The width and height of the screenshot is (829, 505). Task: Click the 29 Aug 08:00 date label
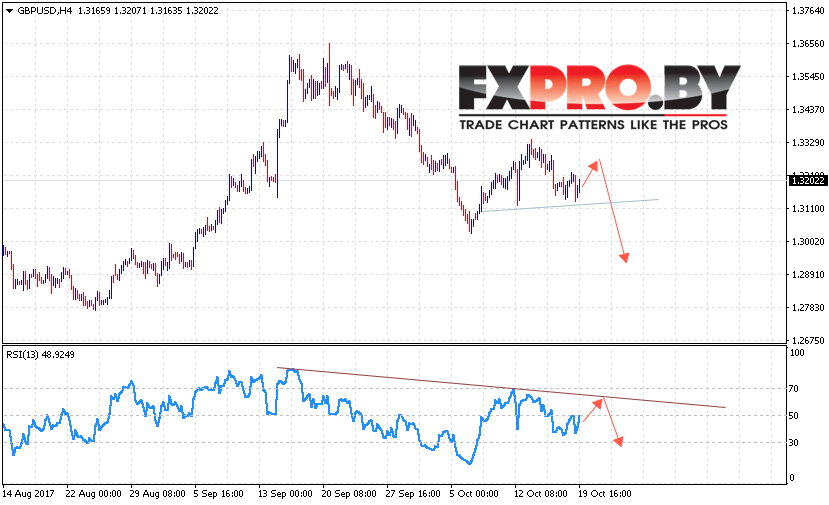[x=158, y=494]
